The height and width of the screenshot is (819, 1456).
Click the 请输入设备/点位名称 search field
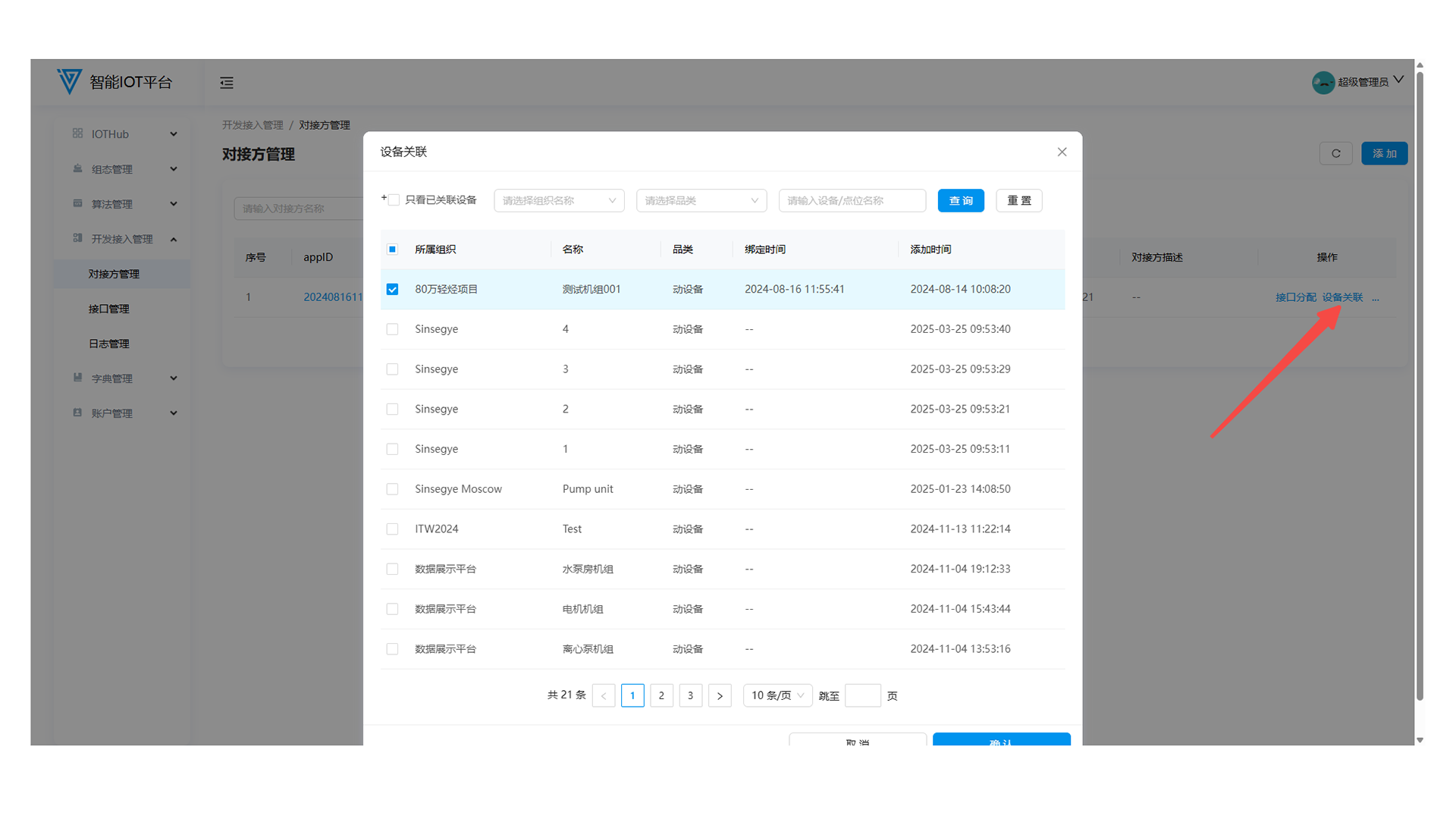coord(852,200)
